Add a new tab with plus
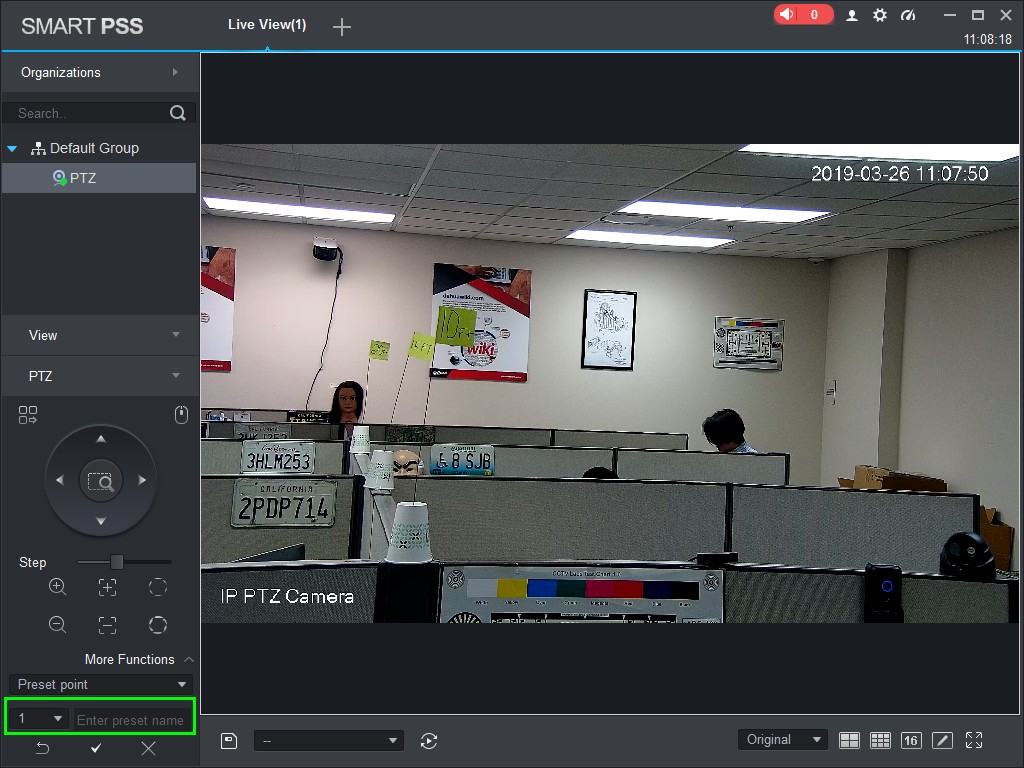The width and height of the screenshot is (1024, 768). 342,27
